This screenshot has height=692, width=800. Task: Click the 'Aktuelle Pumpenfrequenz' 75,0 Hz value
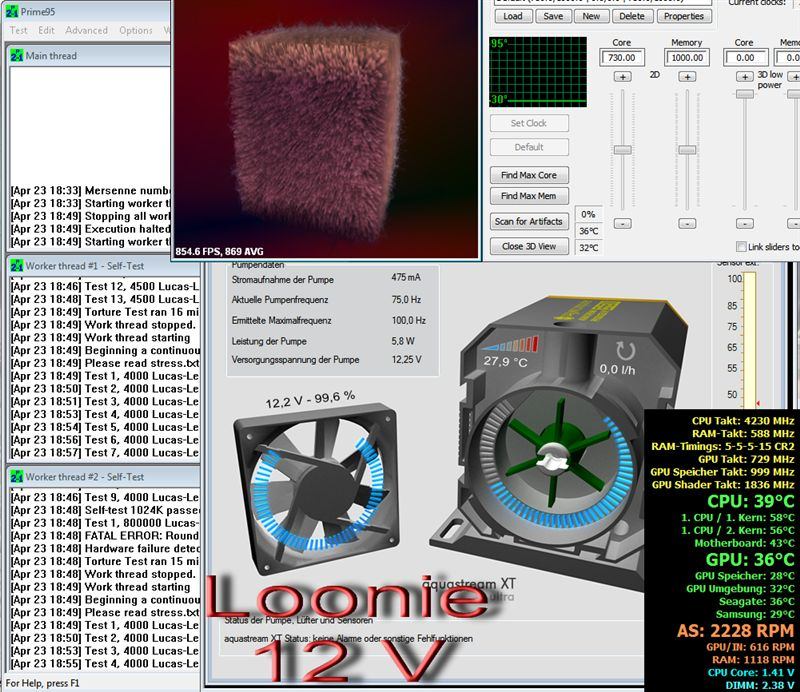407,300
